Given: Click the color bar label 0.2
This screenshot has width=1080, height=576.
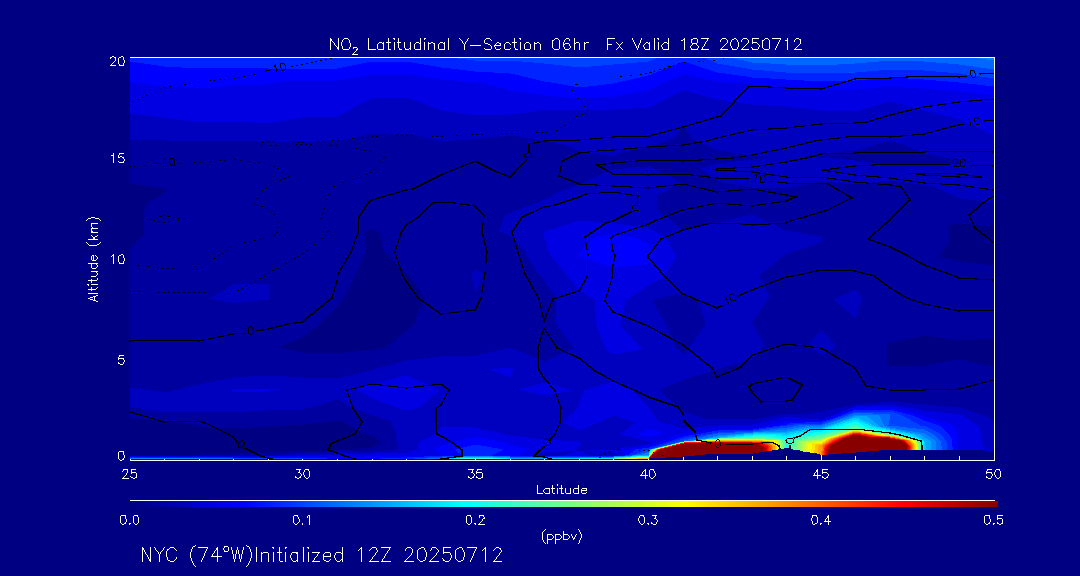Looking at the screenshot, I should pyautogui.click(x=475, y=521).
